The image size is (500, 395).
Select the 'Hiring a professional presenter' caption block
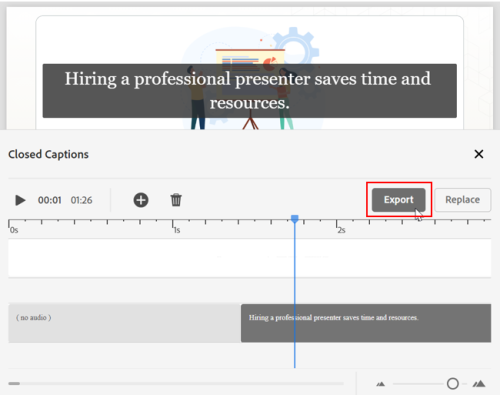coord(366,323)
